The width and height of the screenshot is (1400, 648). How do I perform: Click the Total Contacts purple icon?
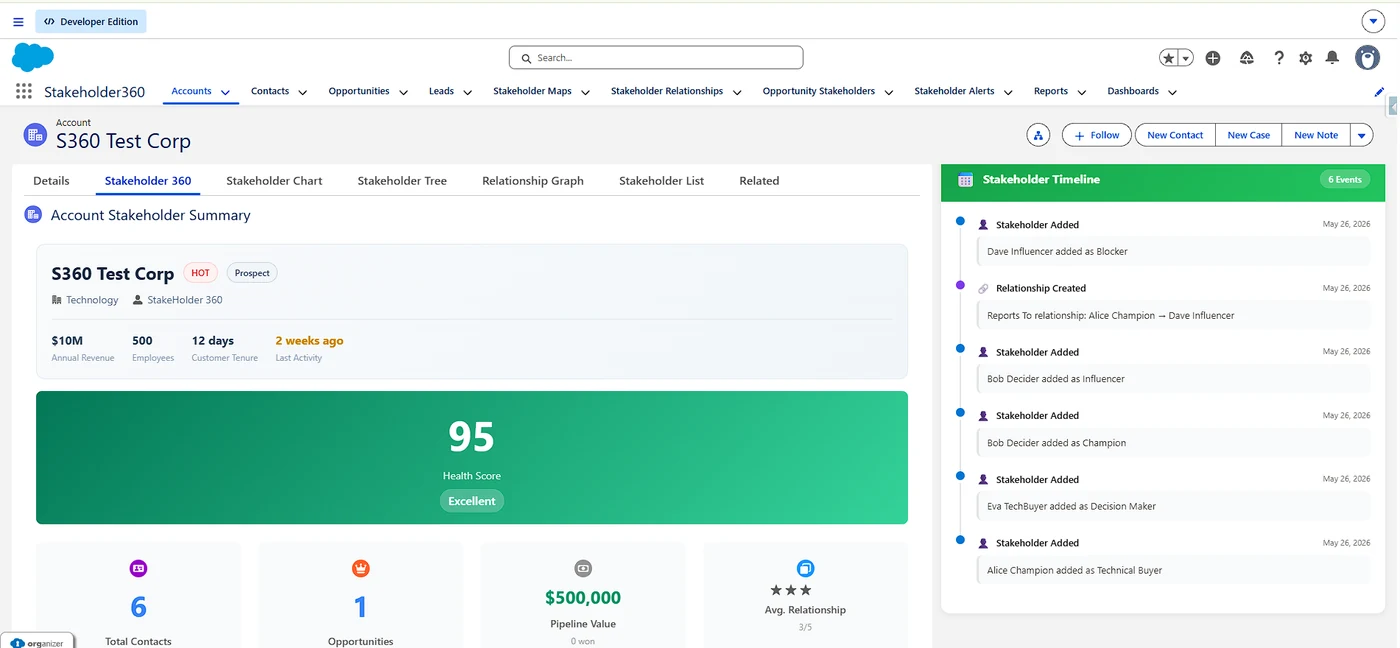(138, 568)
